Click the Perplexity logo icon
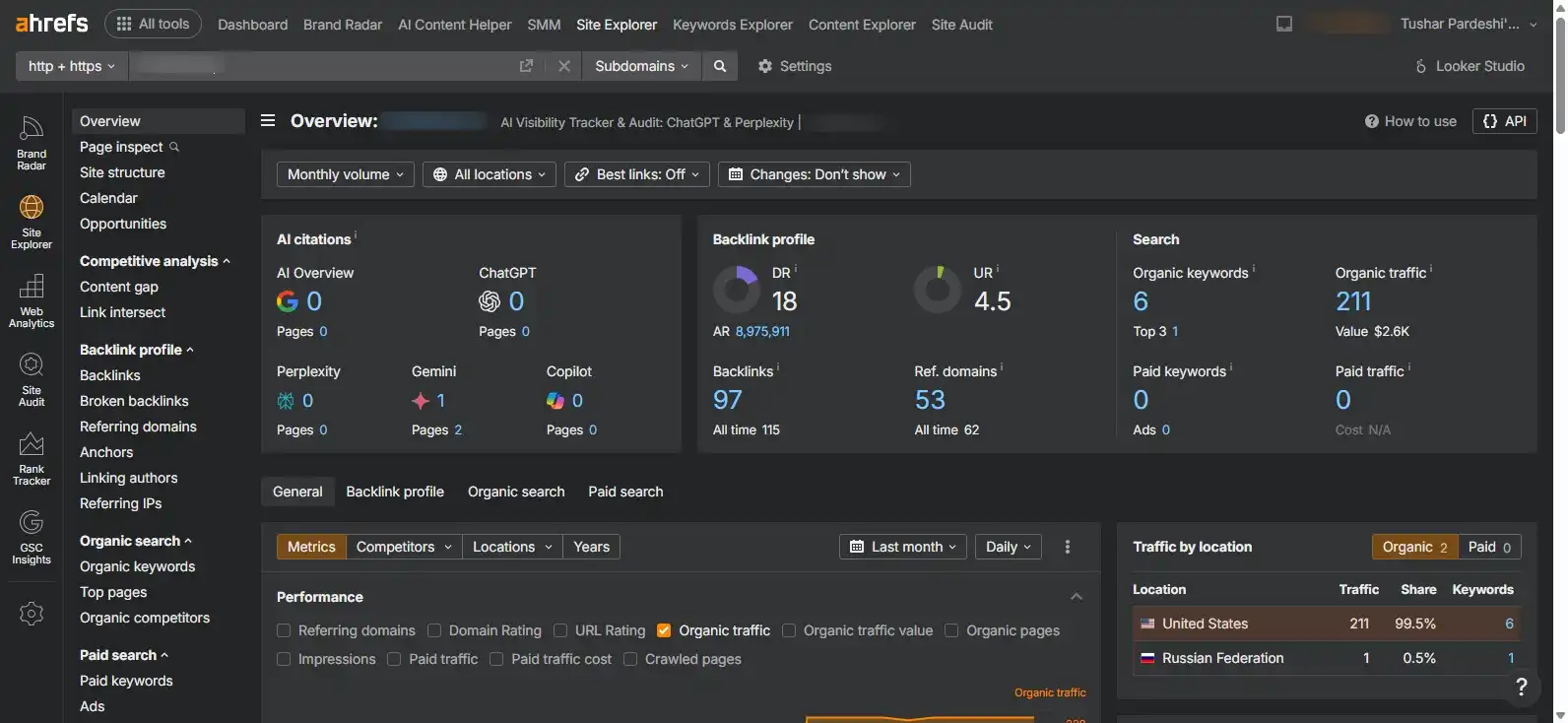This screenshot has width=1568, height=723. click(x=286, y=401)
